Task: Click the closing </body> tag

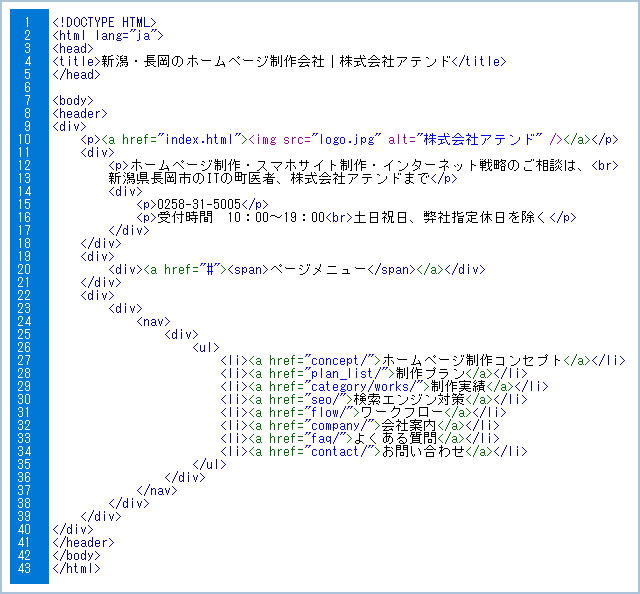Action: 76,555
